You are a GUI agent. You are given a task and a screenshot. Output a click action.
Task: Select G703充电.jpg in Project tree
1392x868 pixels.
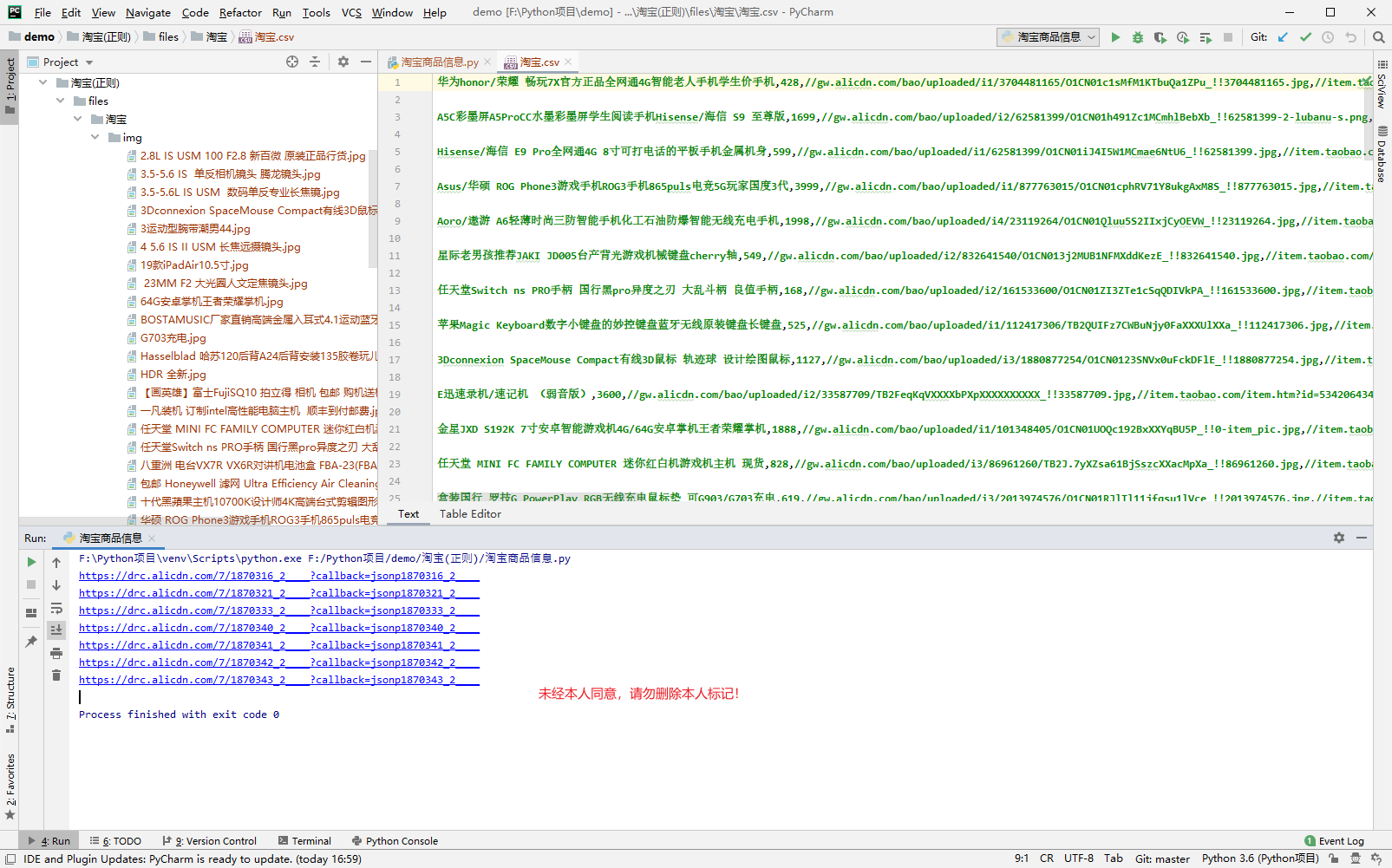point(173,338)
